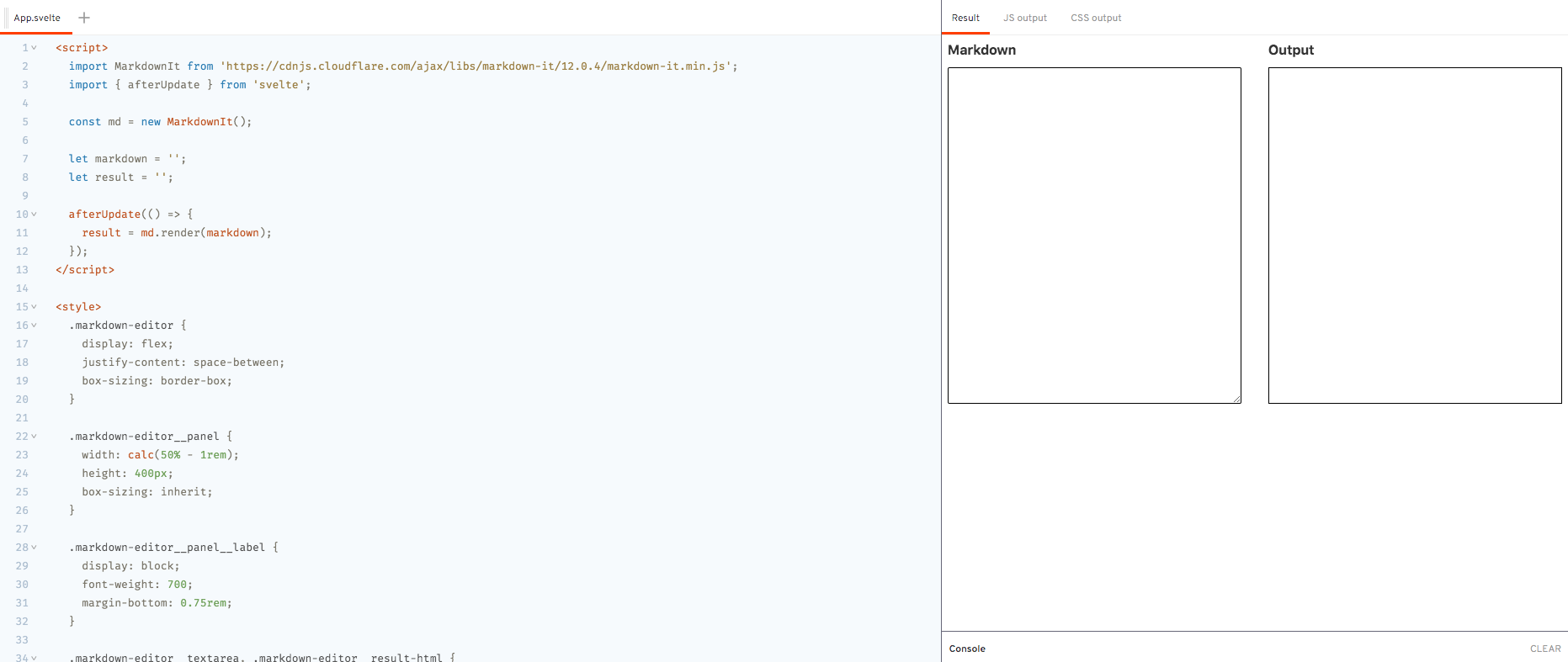Click 'font-weight: 700;' line
The width and height of the screenshot is (1568, 662).
point(137,585)
